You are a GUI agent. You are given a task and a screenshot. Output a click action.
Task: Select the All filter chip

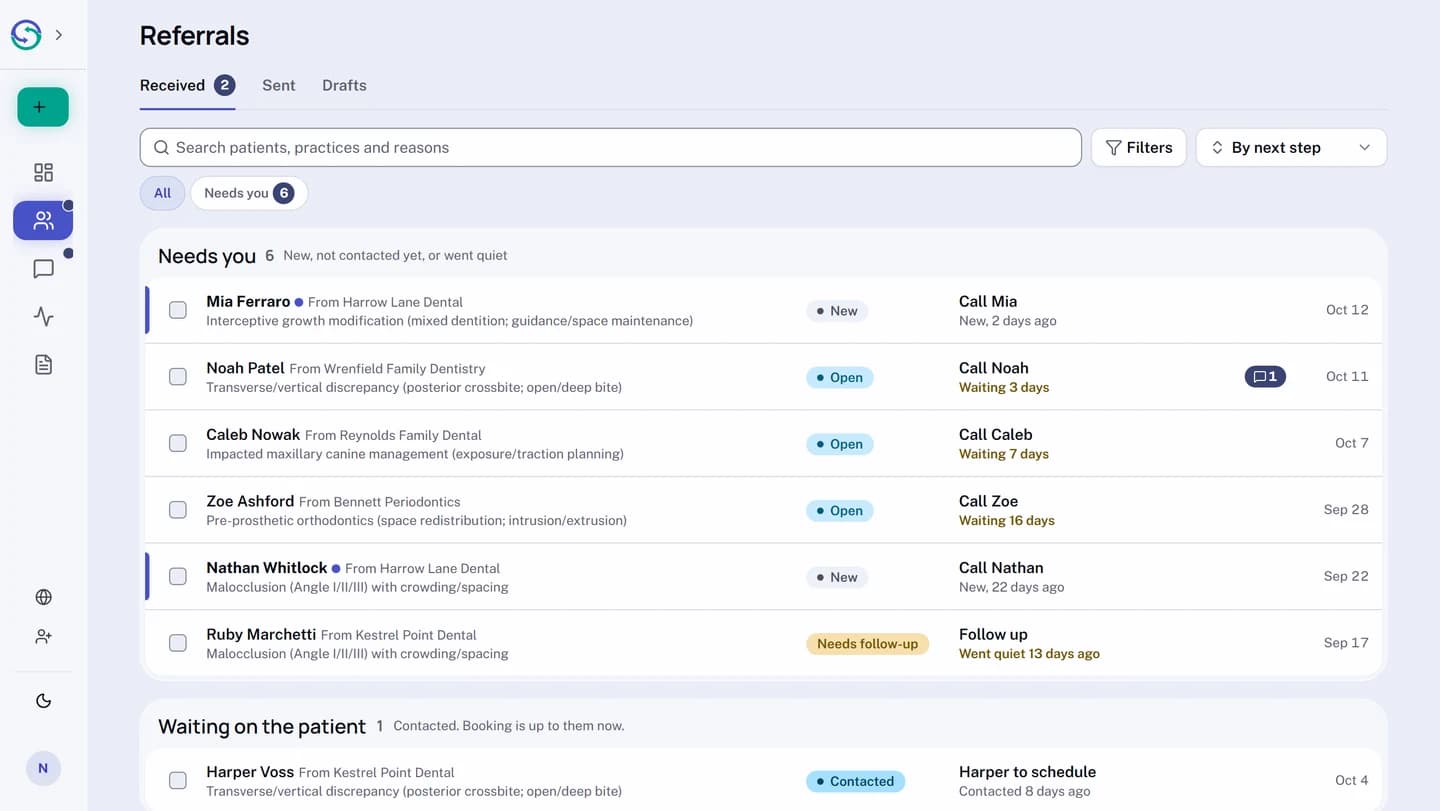[x=162, y=193]
